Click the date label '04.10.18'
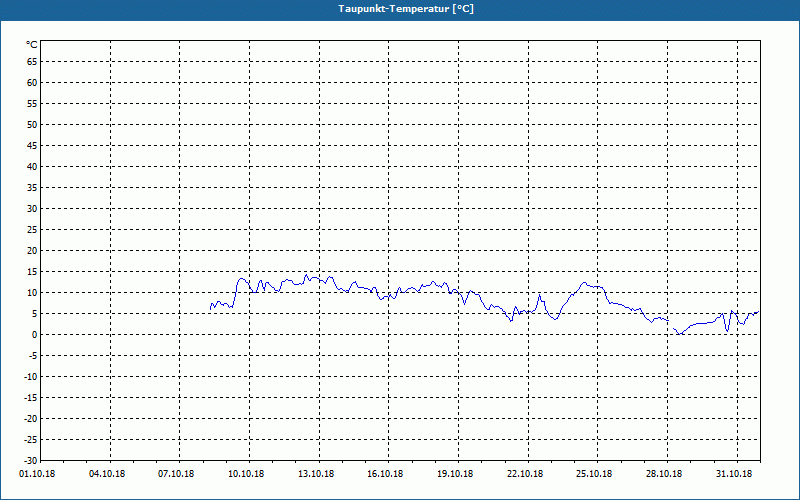 (107, 474)
